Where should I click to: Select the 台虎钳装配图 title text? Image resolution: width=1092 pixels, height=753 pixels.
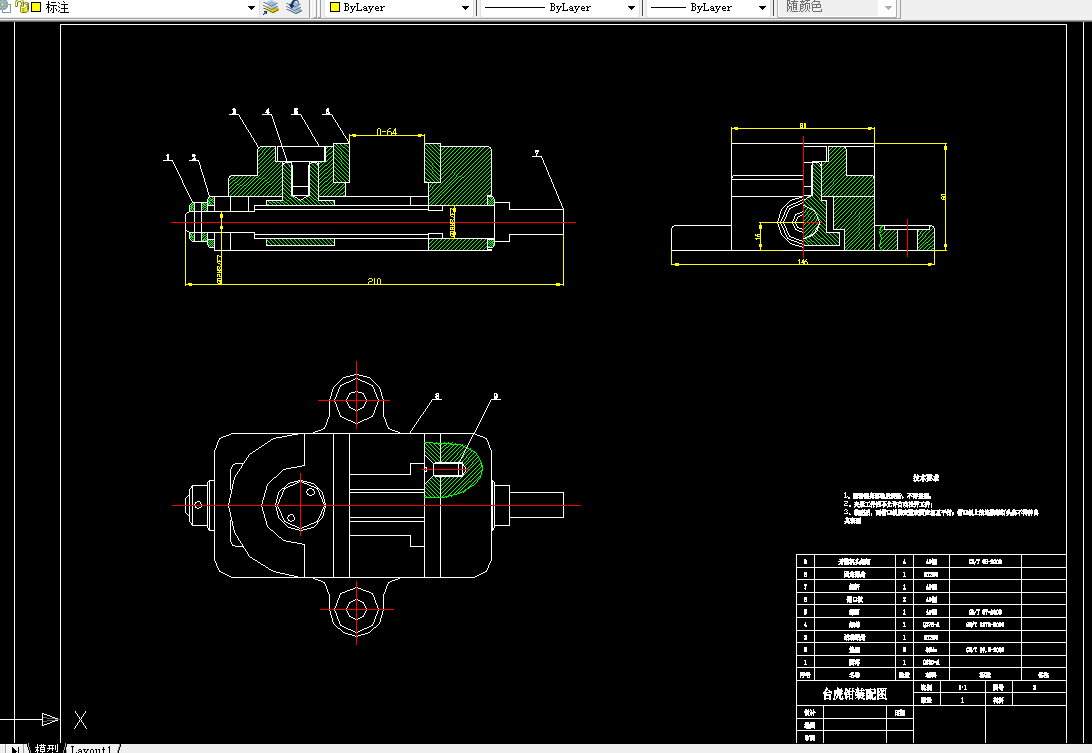(x=855, y=694)
